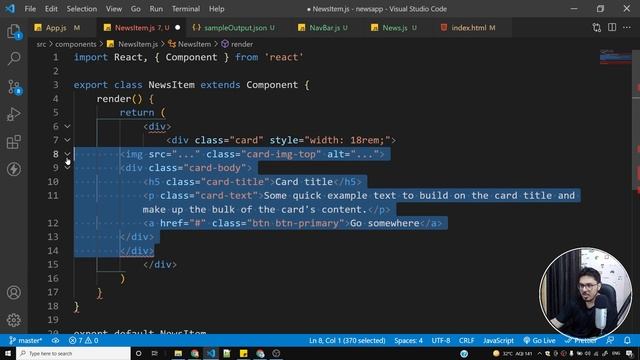This screenshot has width=640, height=360.
Task: Click the Go Live button in status bar
Action: [x=539, y=340]
